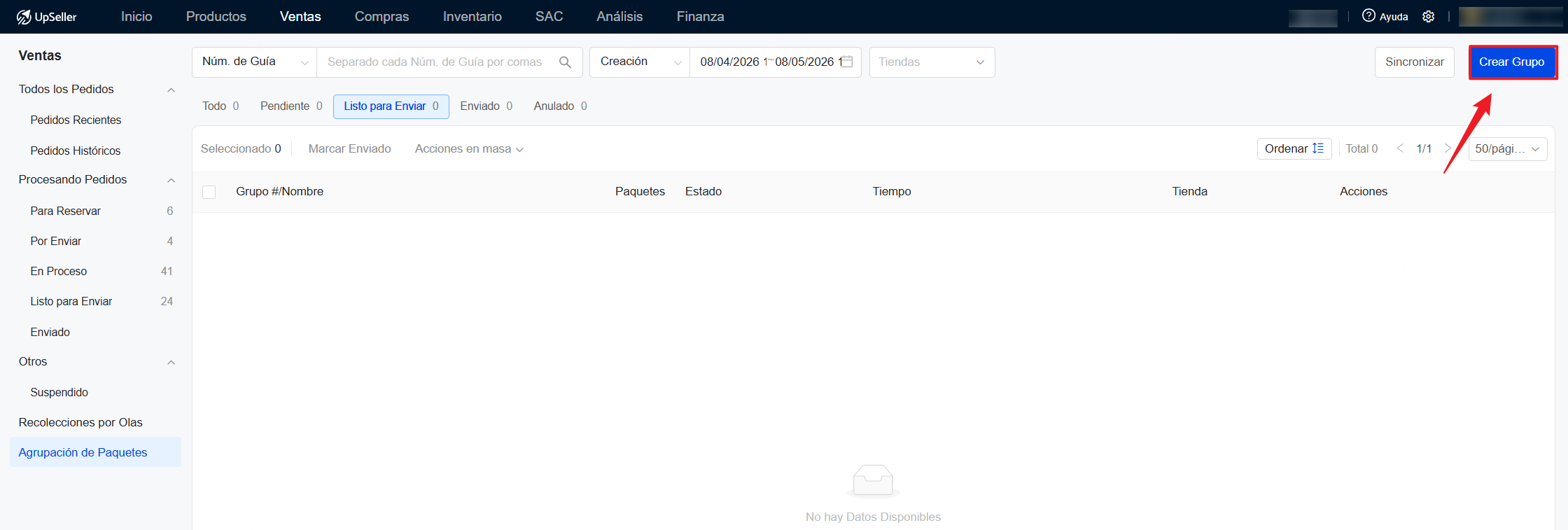Click the date range field

click(776, 62)
